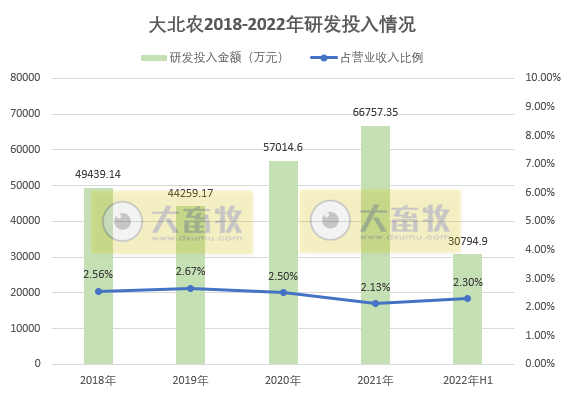
Task: Click the x-axis label 2022年H1
Action: pyautogui.click(x=468, y=380)
